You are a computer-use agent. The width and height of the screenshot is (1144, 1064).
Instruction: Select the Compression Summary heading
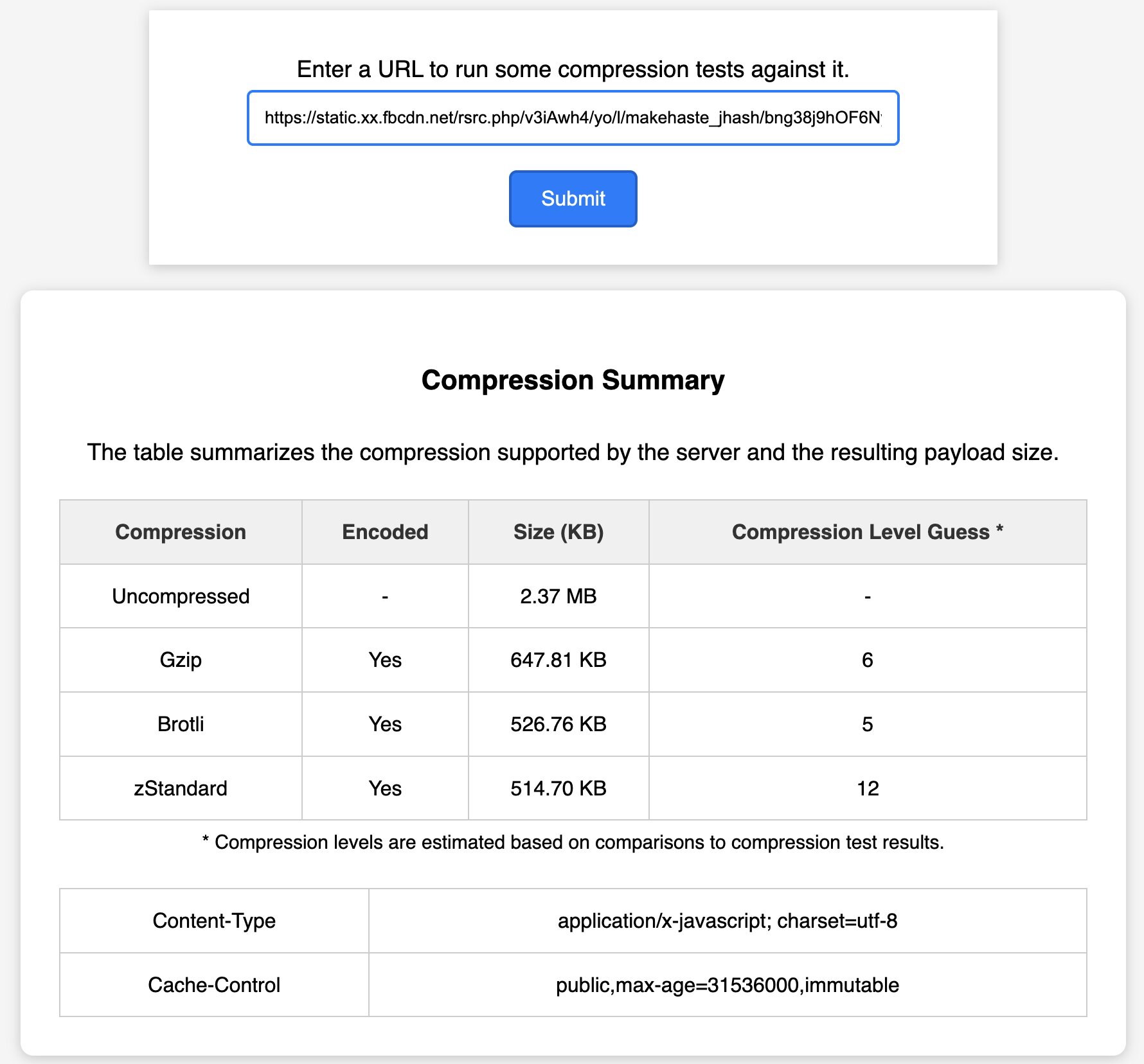click(x=573, y=380)
